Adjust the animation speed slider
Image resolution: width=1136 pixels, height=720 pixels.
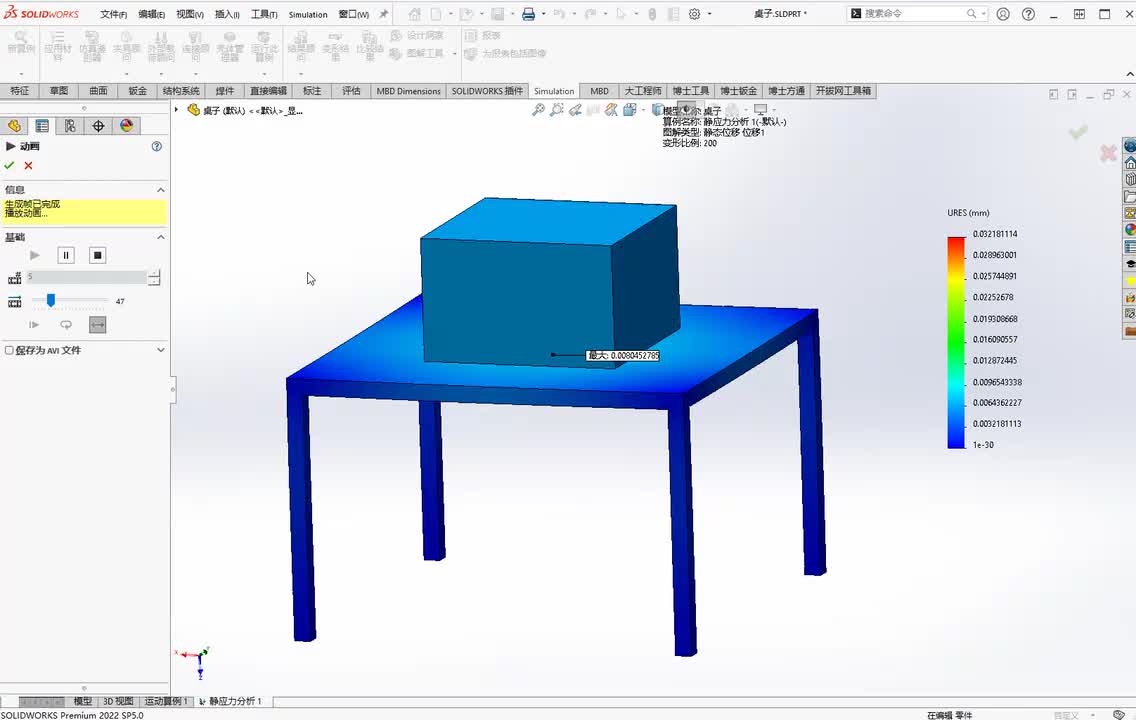[x=51, y=300]
